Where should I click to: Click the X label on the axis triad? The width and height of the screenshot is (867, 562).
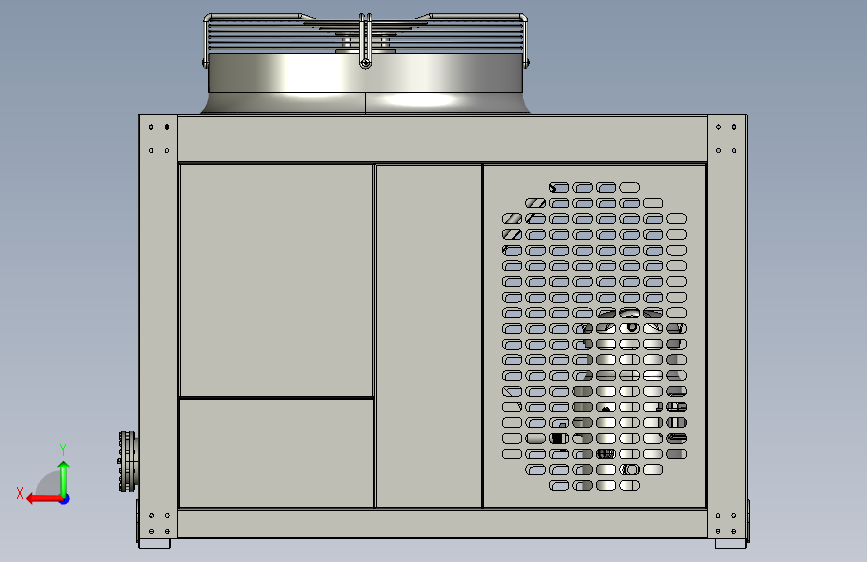[x=20, y=493]
